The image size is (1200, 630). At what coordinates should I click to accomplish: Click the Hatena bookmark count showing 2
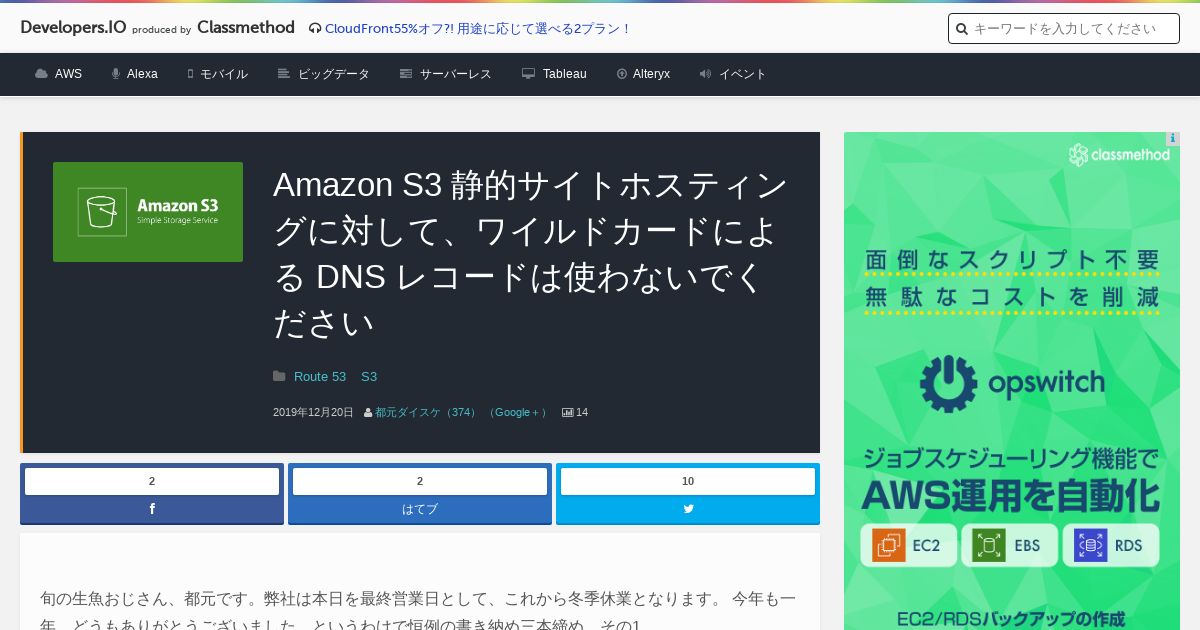(x=420, y=481)
